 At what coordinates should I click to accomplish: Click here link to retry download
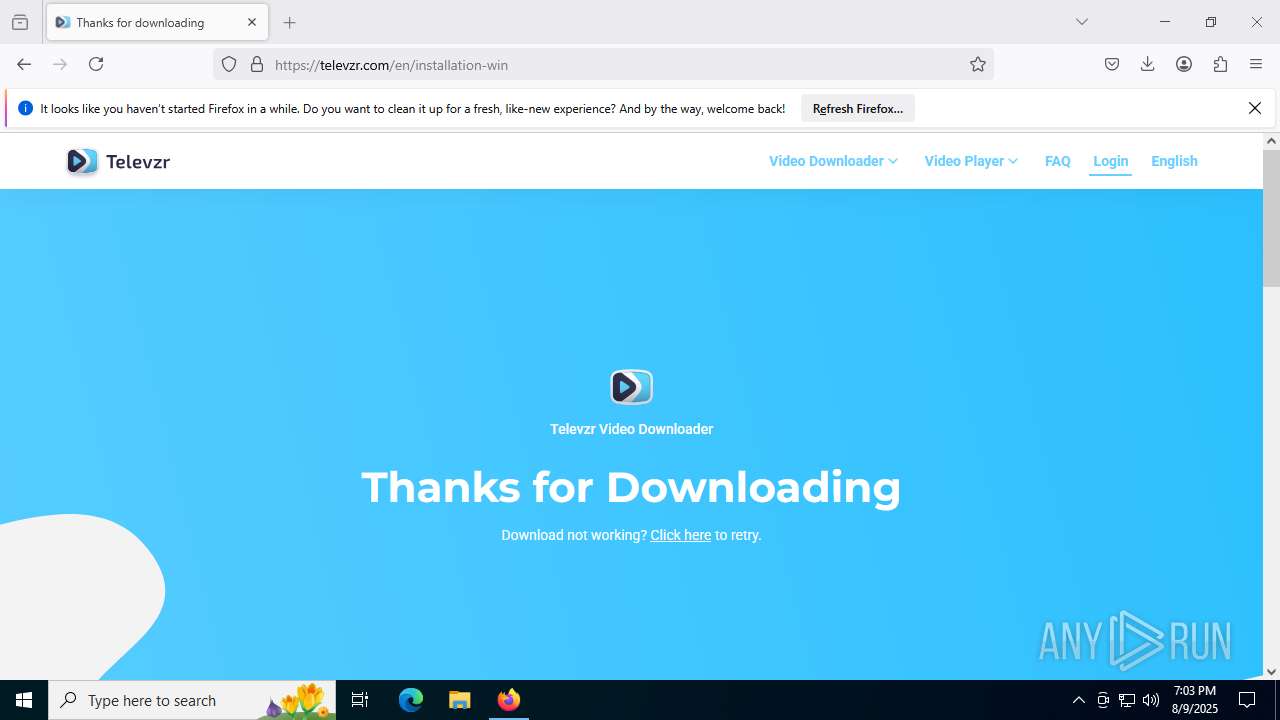pos(680,535)
